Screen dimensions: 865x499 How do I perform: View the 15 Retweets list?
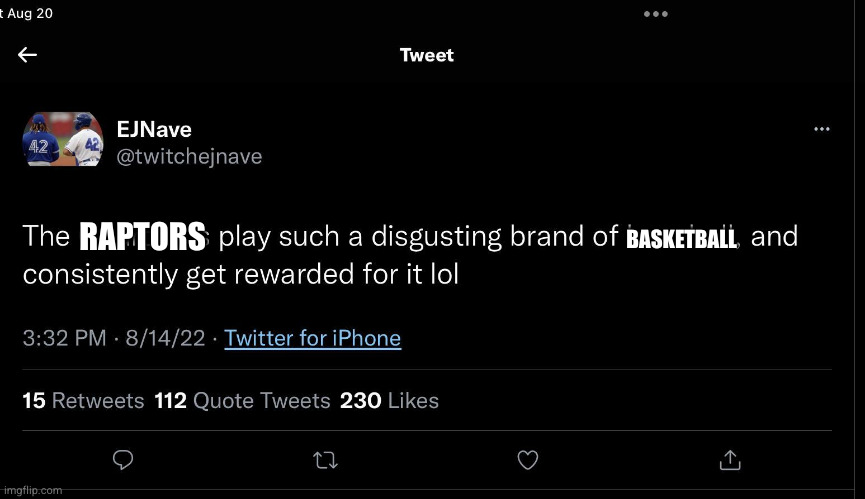(83, 401)
